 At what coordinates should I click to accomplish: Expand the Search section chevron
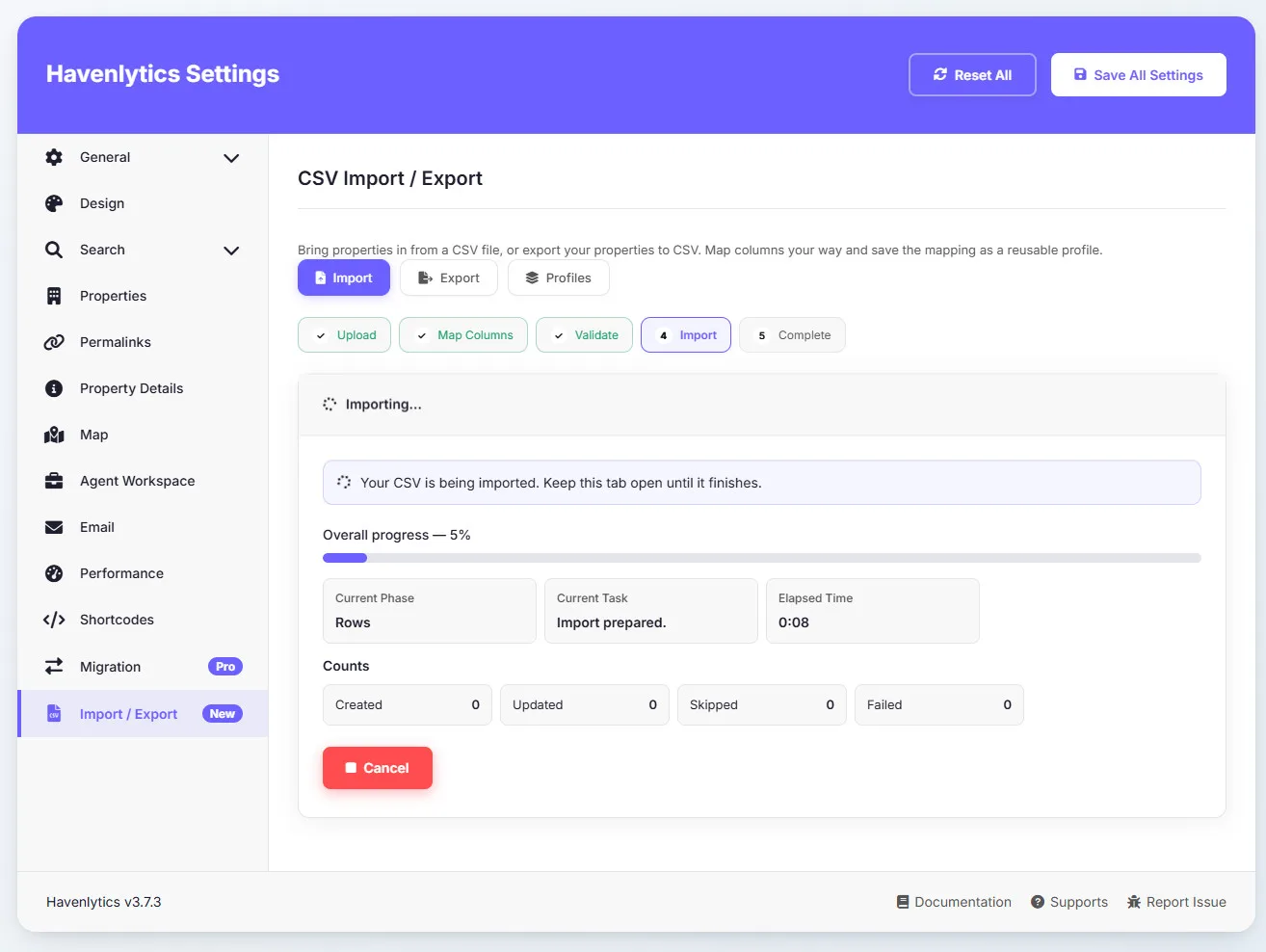click(231, 251)
